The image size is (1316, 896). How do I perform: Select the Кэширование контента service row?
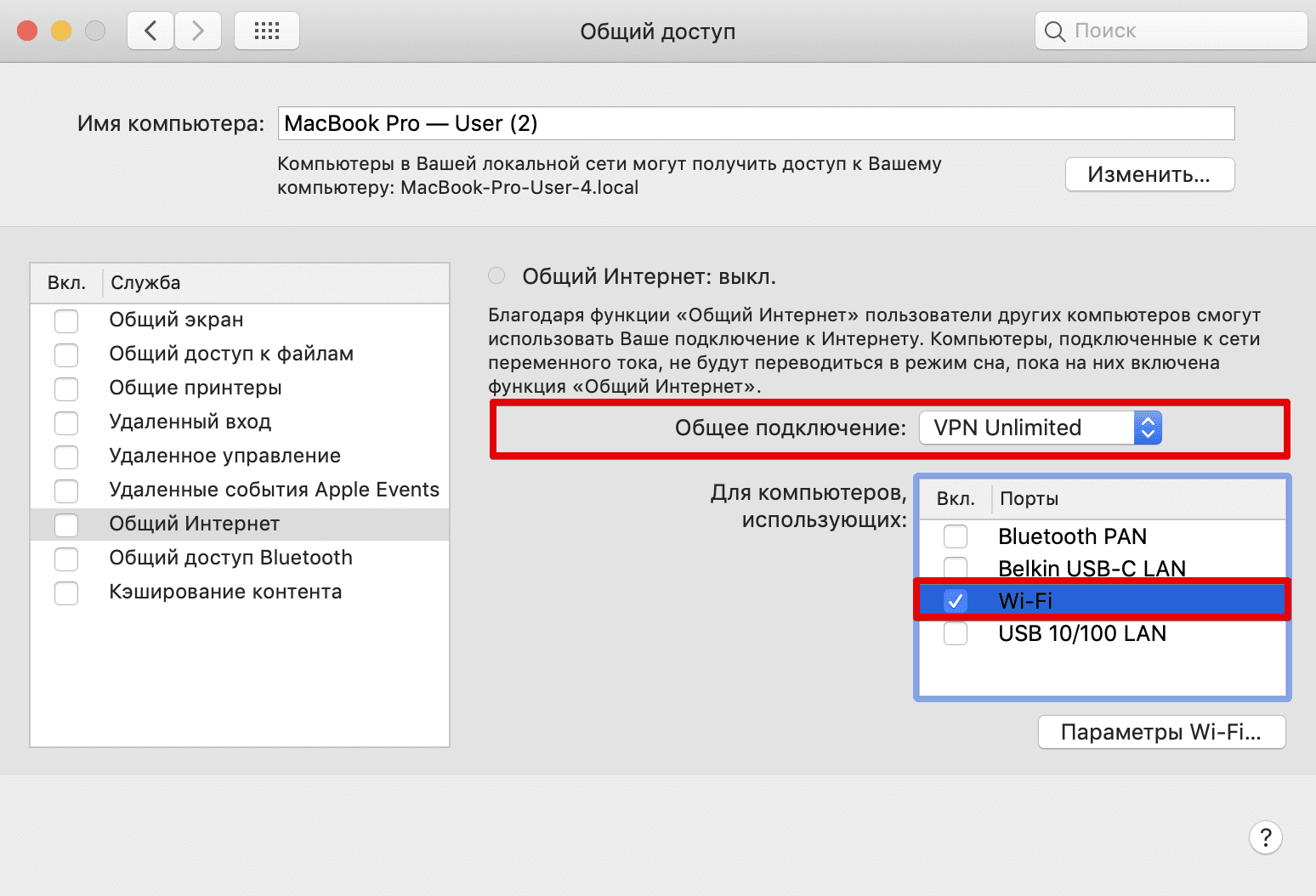tap(225, 591)
